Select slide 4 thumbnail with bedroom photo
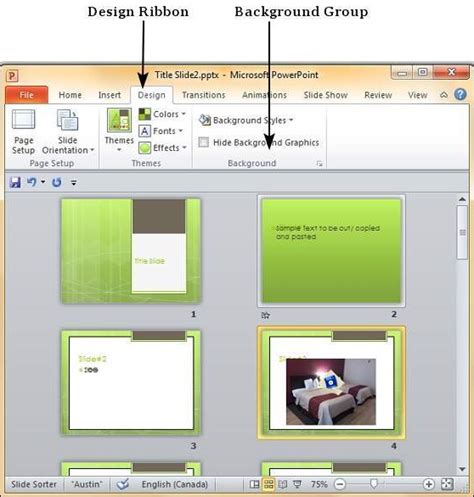This screenshot has width=474, height=497. point(331,383)
